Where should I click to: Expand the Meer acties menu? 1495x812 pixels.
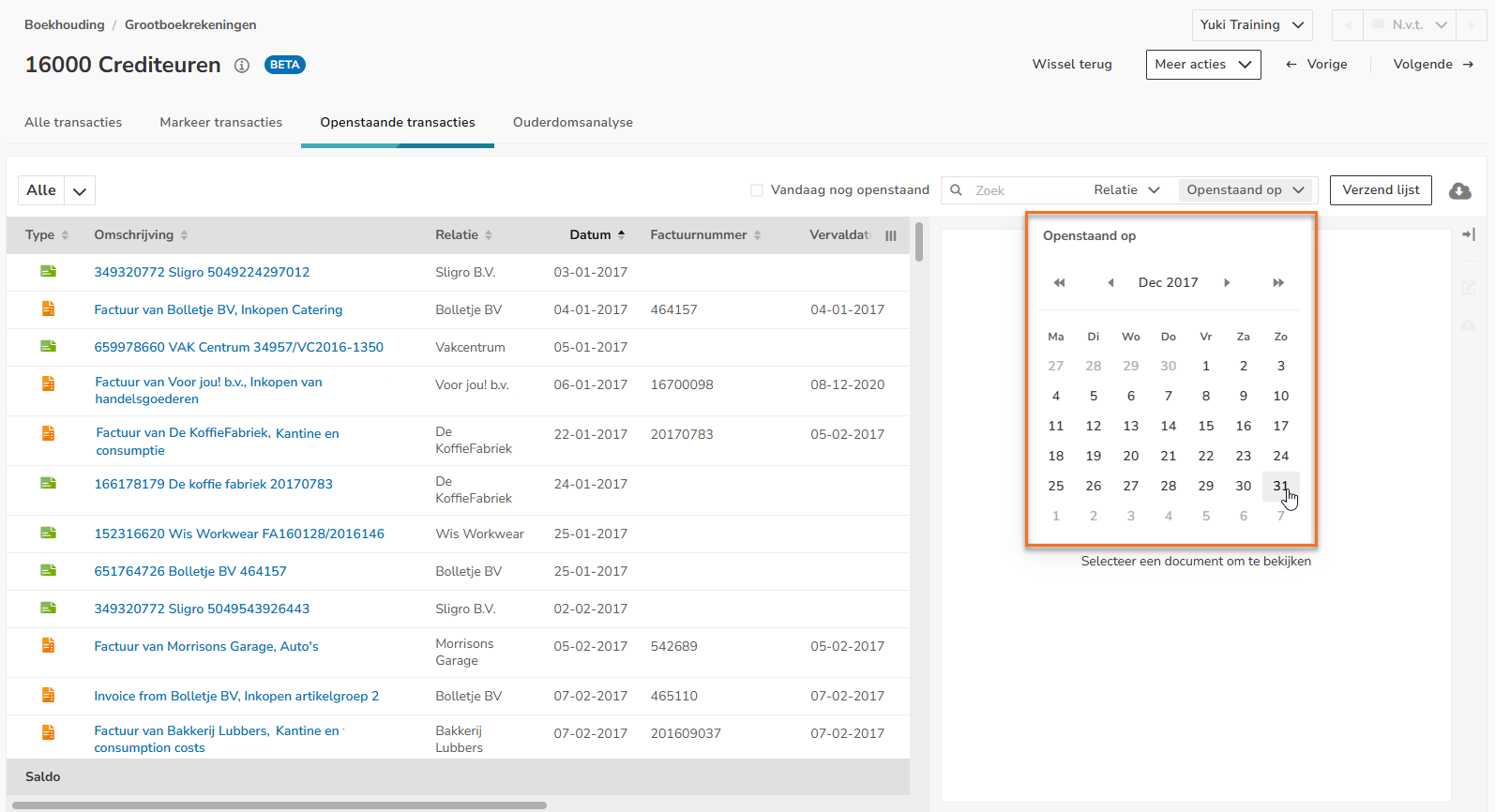(1203, 65)
